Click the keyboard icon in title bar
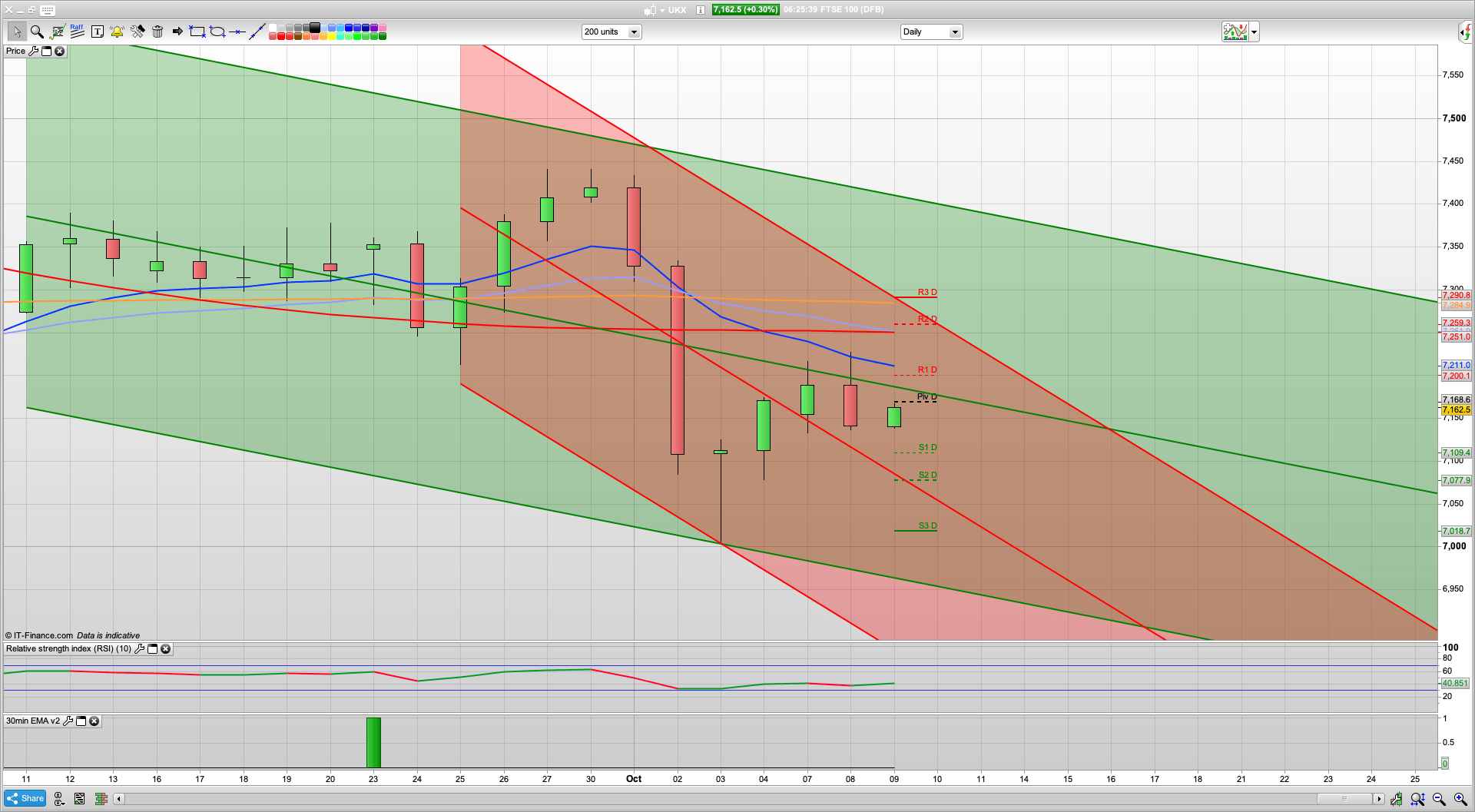Viewport: 1475px width, 812px height. click(48, 10)
